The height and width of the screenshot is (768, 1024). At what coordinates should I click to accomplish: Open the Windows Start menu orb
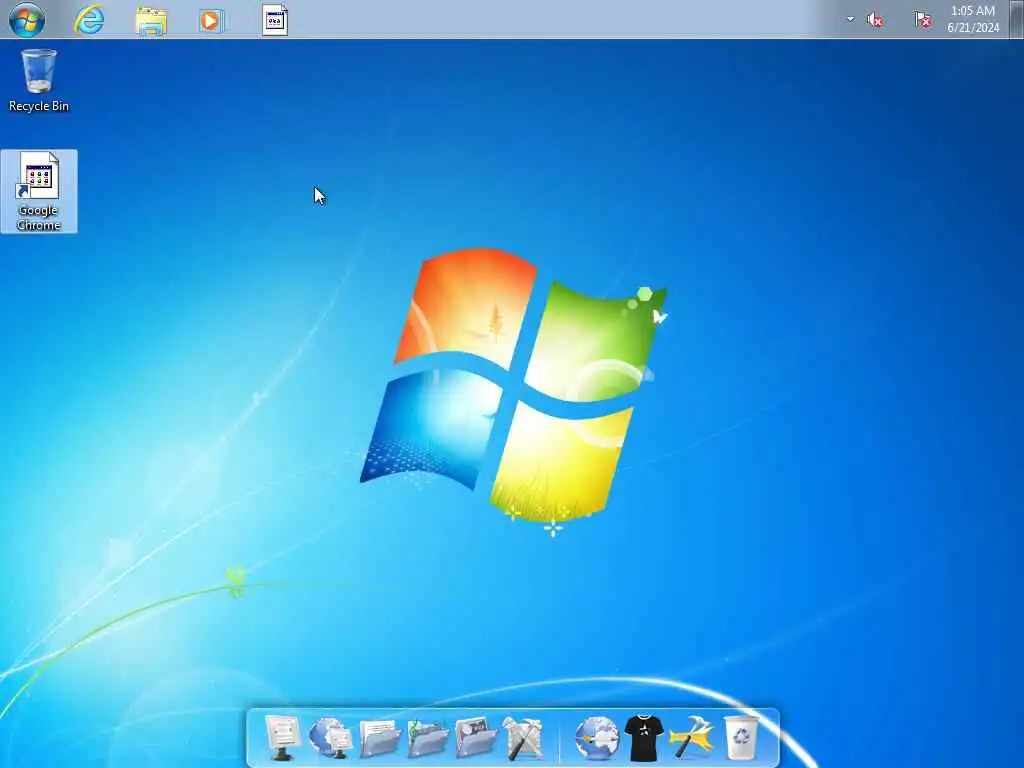pyautogui.click(x=27, y=19)
